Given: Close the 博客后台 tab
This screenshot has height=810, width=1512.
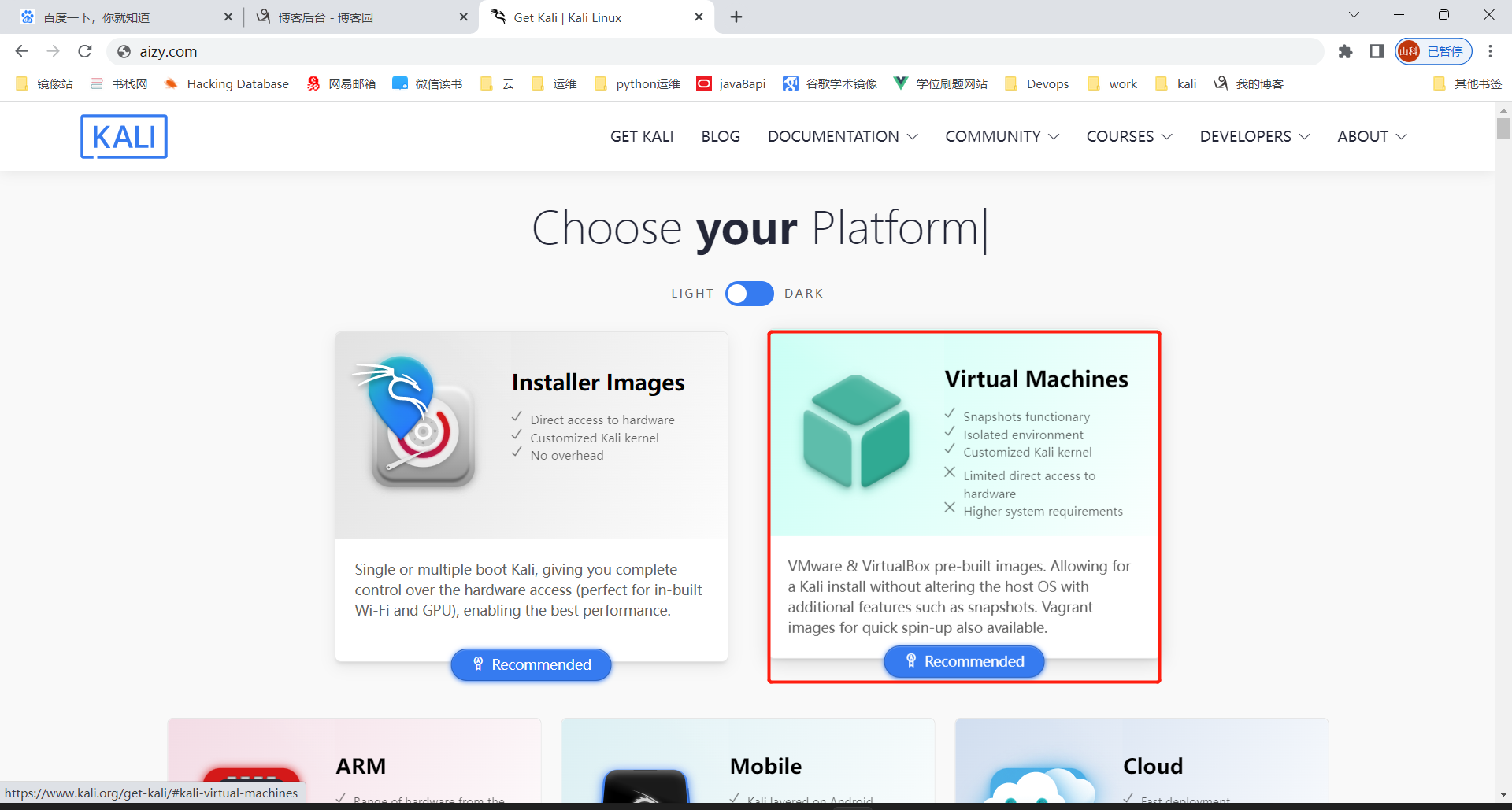Looking at the screenshot, I should click(x=464, y=17).
